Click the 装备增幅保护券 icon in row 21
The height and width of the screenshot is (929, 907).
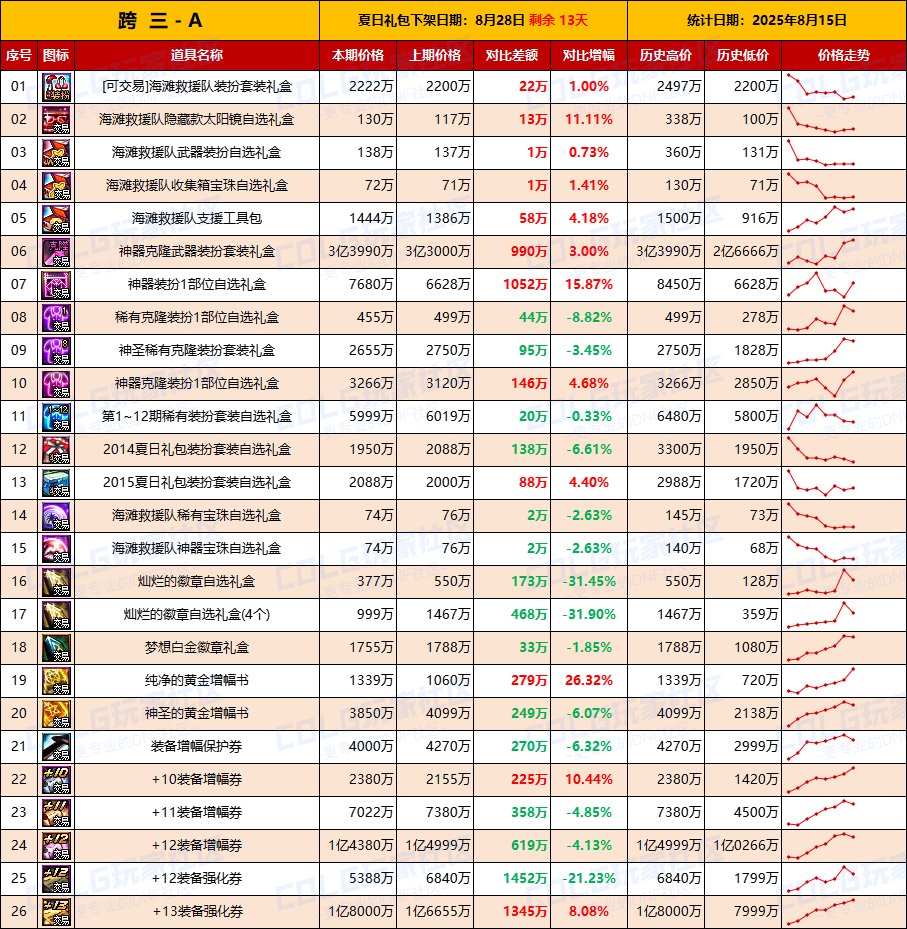tap(56, 747)
